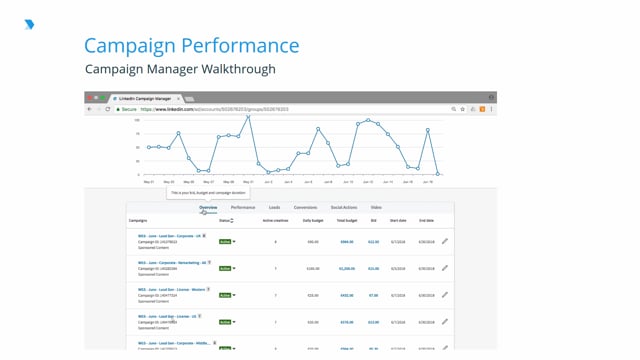Click the linkedin.com URL in the address bar

[214, 109]
